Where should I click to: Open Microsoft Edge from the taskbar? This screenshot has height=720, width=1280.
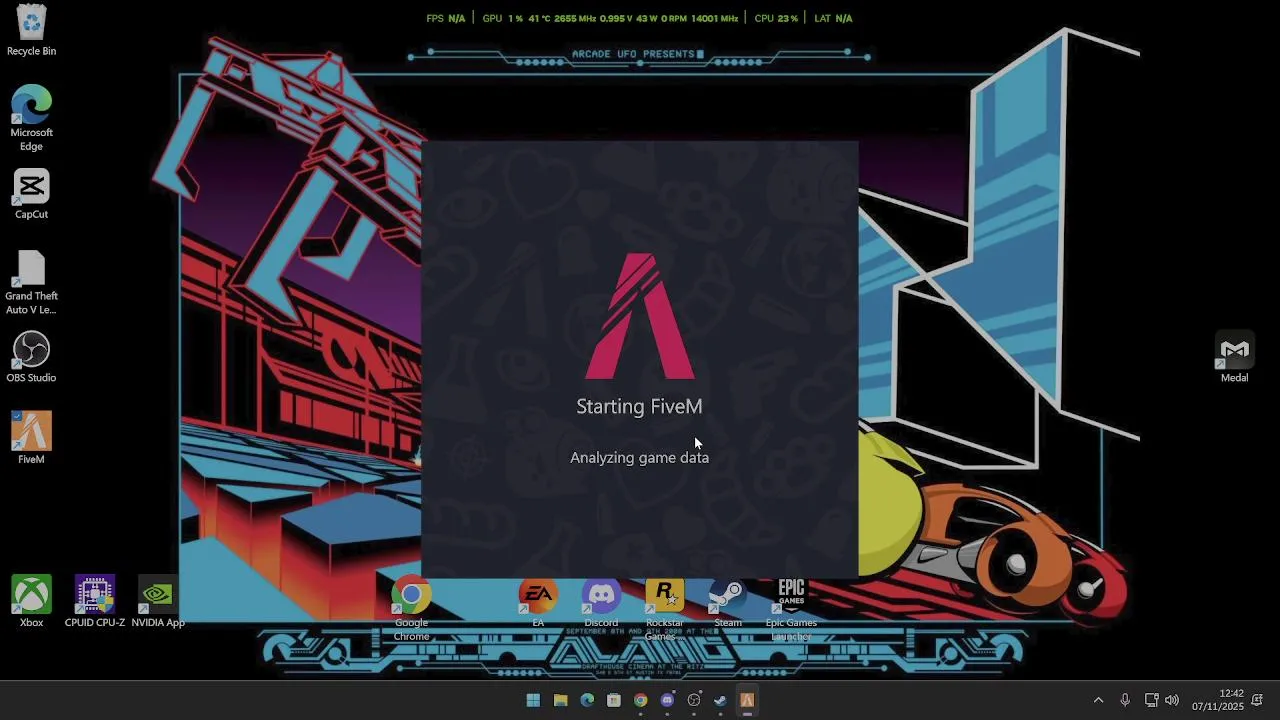(587, 700)
